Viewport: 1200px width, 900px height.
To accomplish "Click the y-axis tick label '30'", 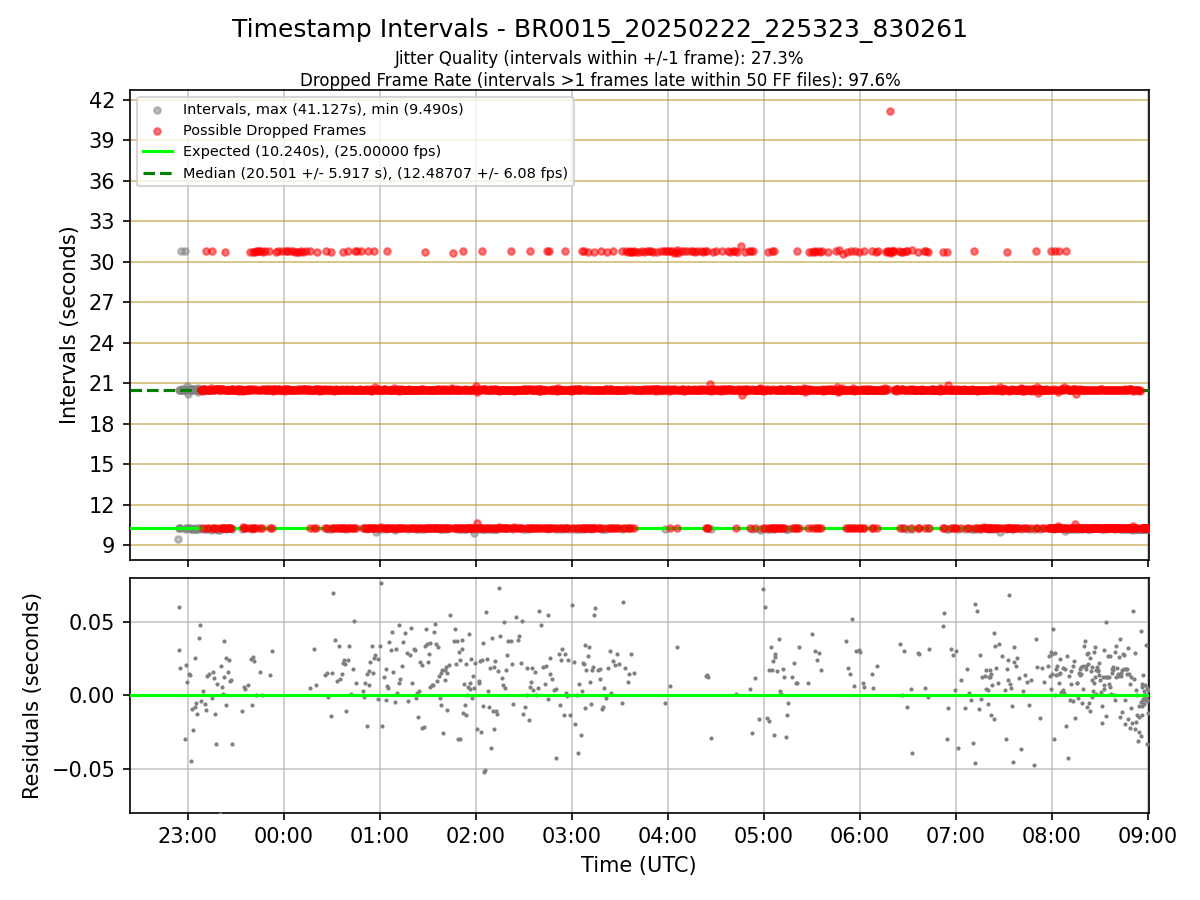I will [103, 262].
